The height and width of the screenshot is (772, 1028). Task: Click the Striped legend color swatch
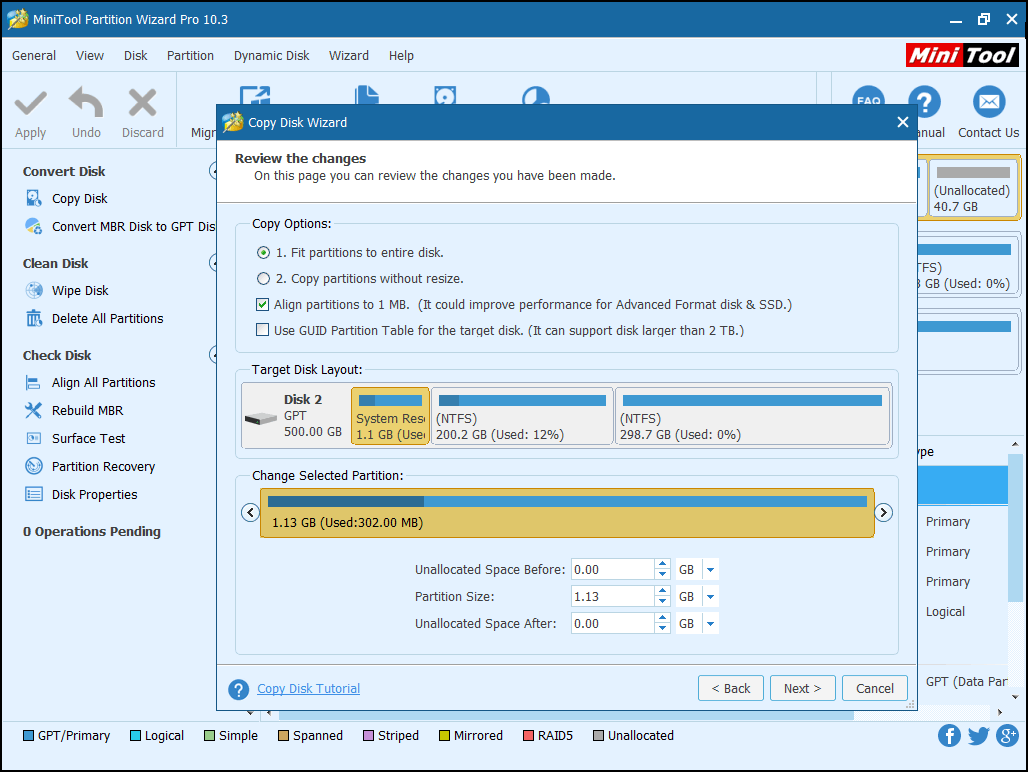click(368, 735)
